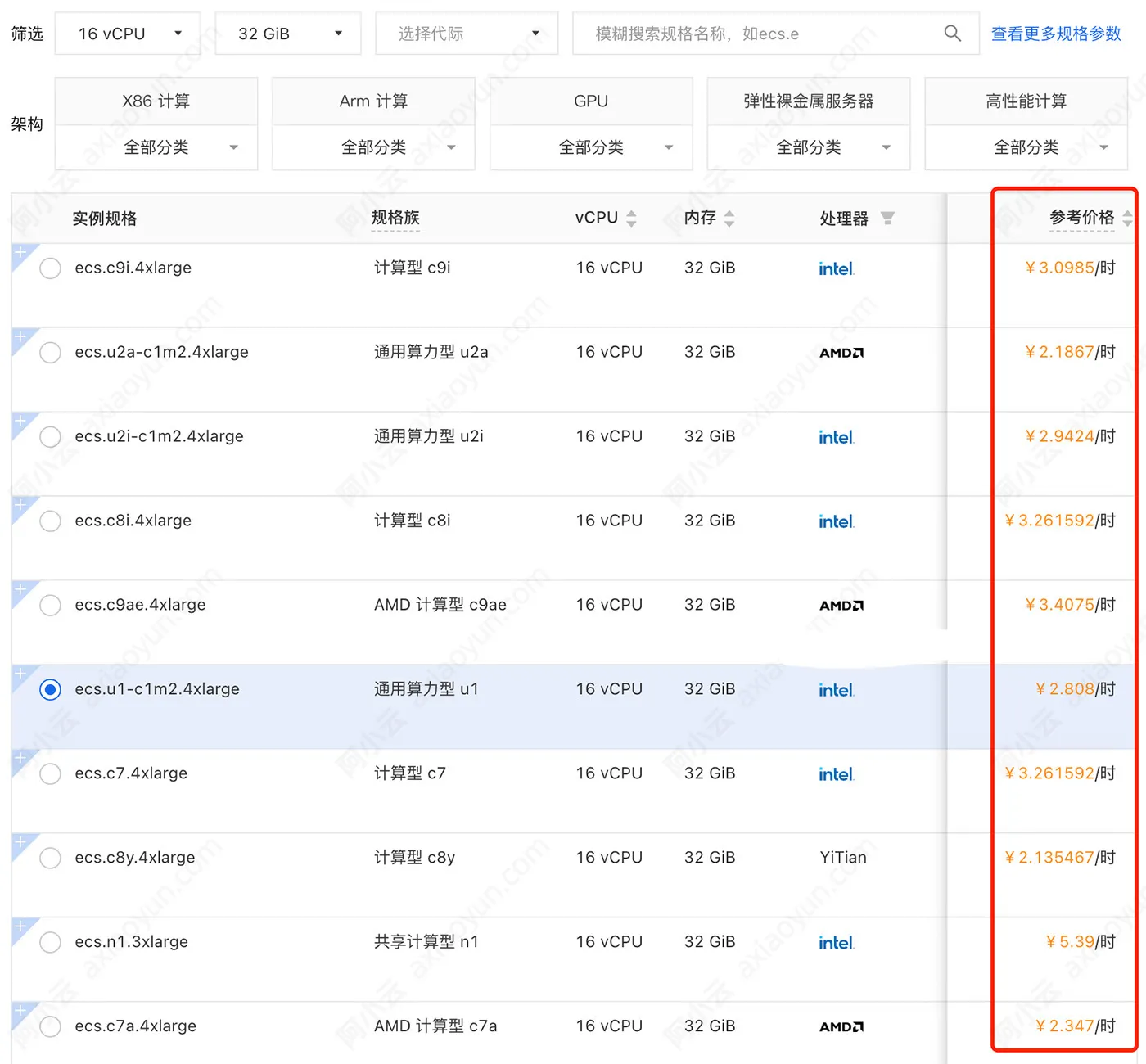
Task: Select the ecs.c7.4xlarge radio button
Action: tap(50, 773)
